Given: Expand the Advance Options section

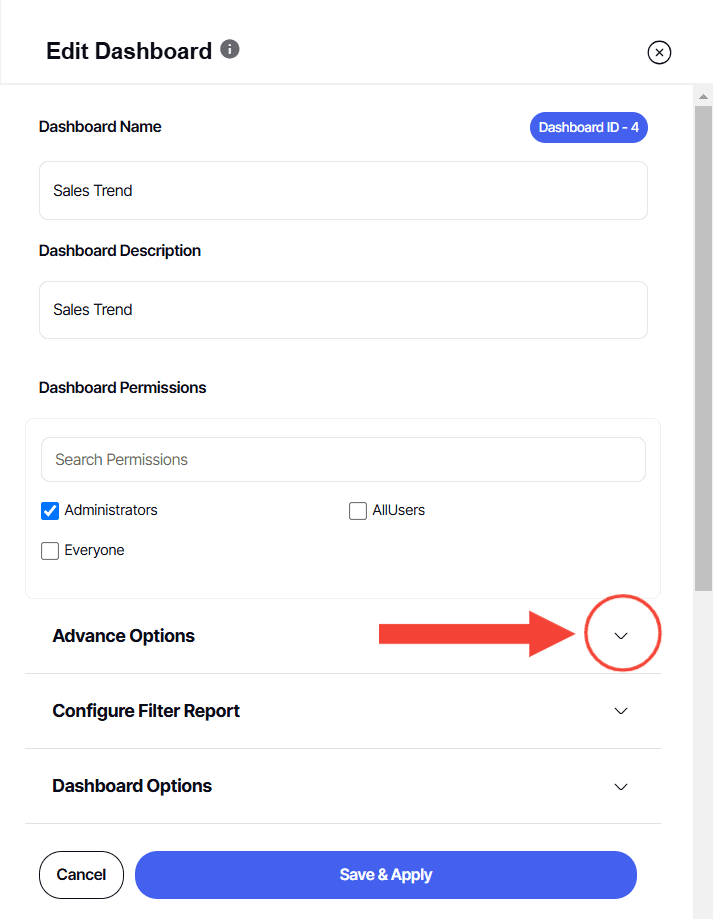Looking at the screenshot, I should (x=123, y=635).
